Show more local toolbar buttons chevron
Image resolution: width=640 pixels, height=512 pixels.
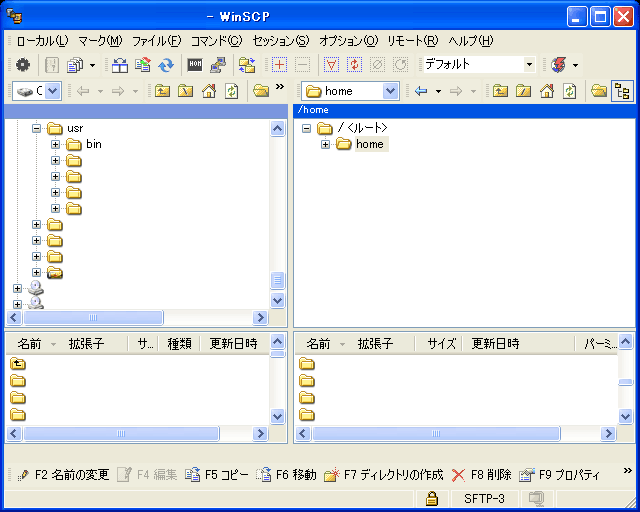(280, 87)
